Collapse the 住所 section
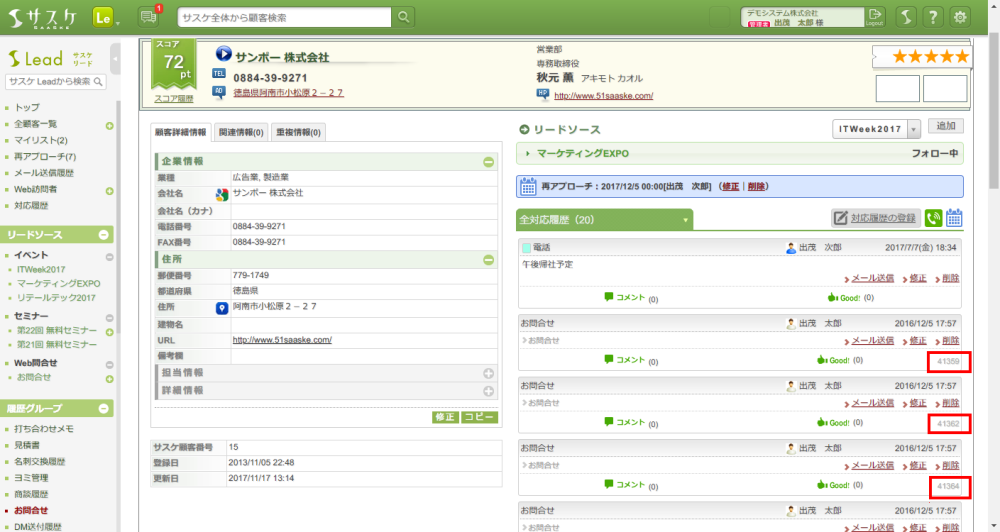The image size is (1000, 532). [488, 260]
